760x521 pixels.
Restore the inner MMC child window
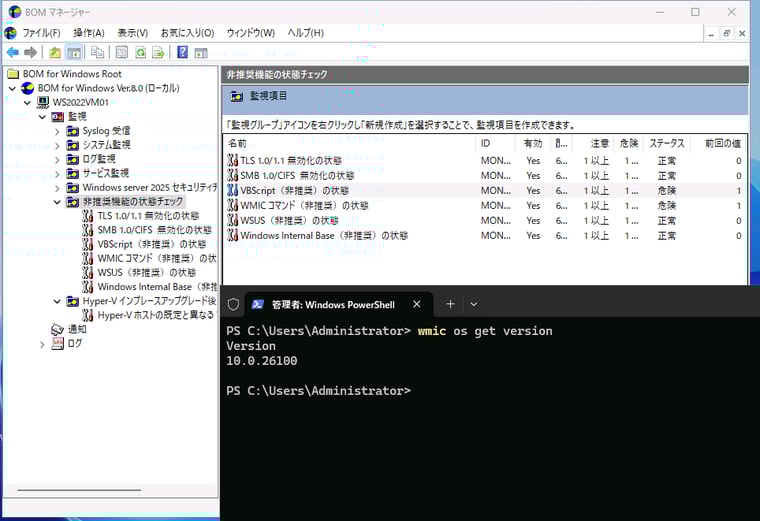click(x=726, y=33)
